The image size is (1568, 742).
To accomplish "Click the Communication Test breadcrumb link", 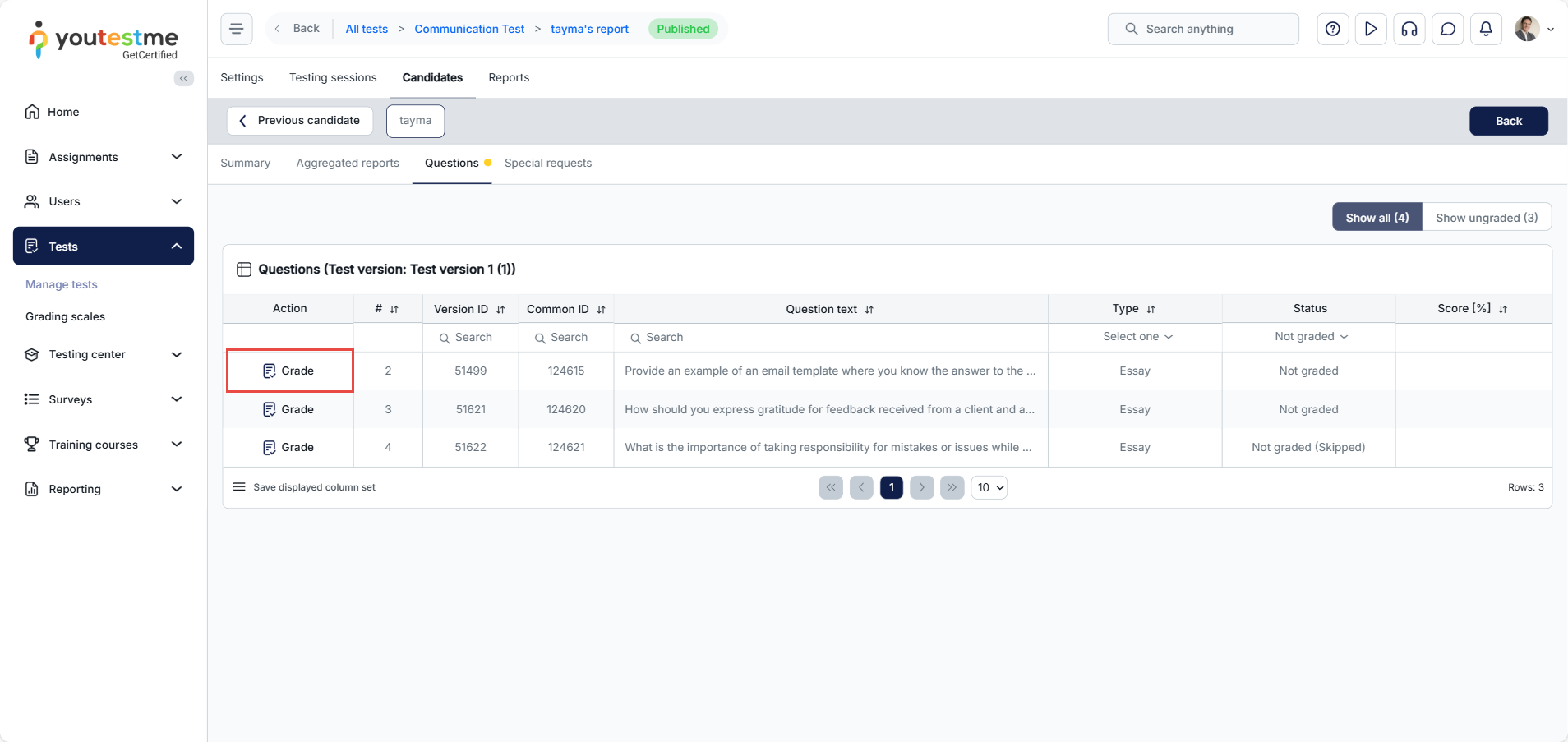I will 468,29.
